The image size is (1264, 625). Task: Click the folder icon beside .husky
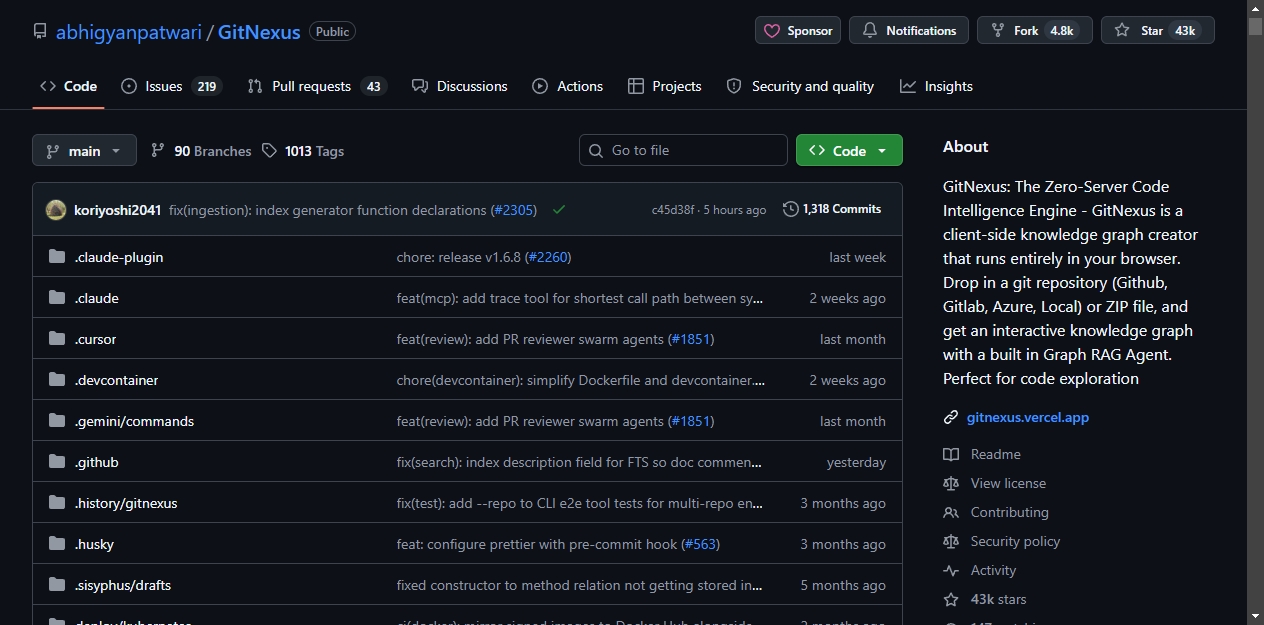tap(57, 544)
